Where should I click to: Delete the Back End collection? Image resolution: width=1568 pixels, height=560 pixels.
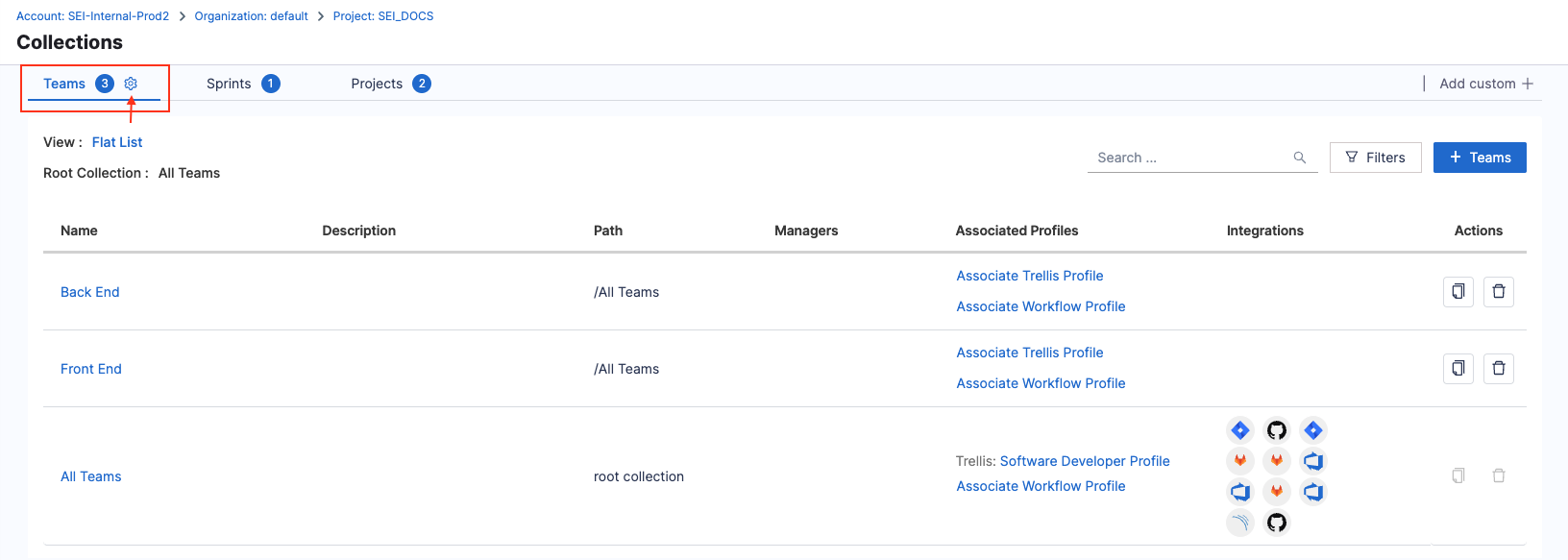pos(1498,292)
